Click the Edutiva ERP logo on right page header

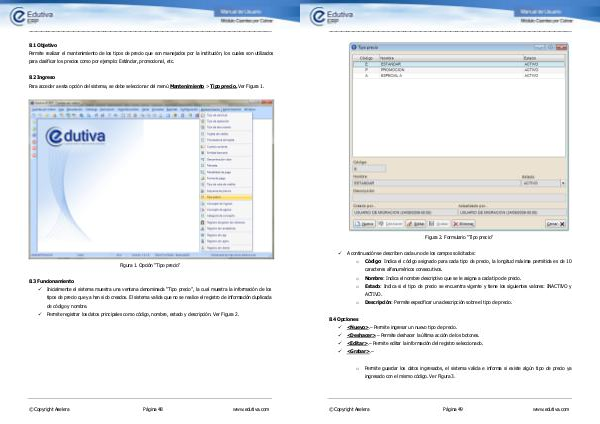336,15
